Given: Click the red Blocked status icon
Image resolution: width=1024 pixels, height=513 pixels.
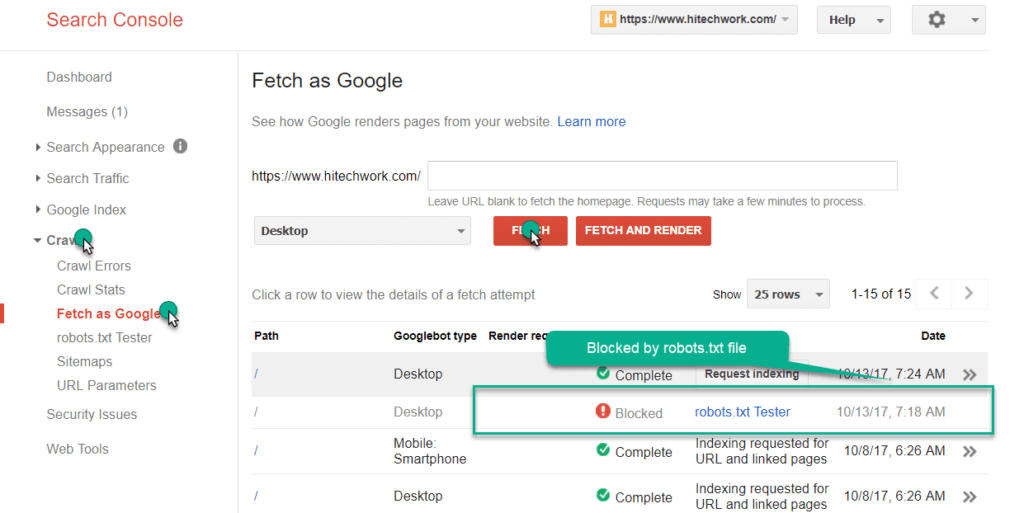Looking at the screenshot, I should [603, 411].
